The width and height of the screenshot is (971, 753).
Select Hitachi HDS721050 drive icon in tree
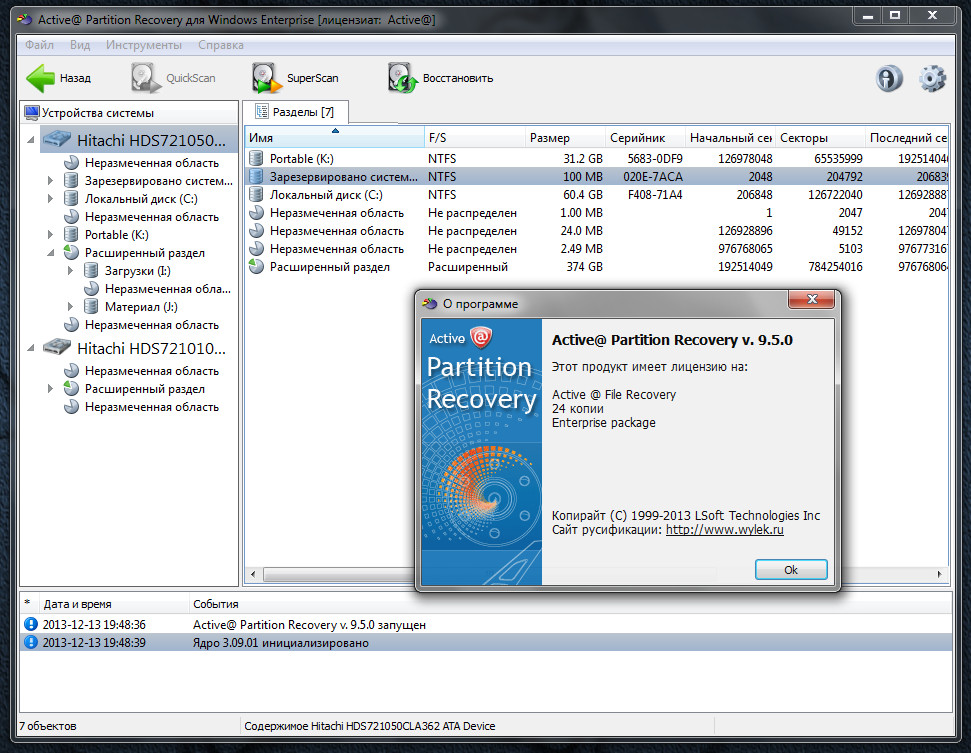coord(56,139)
